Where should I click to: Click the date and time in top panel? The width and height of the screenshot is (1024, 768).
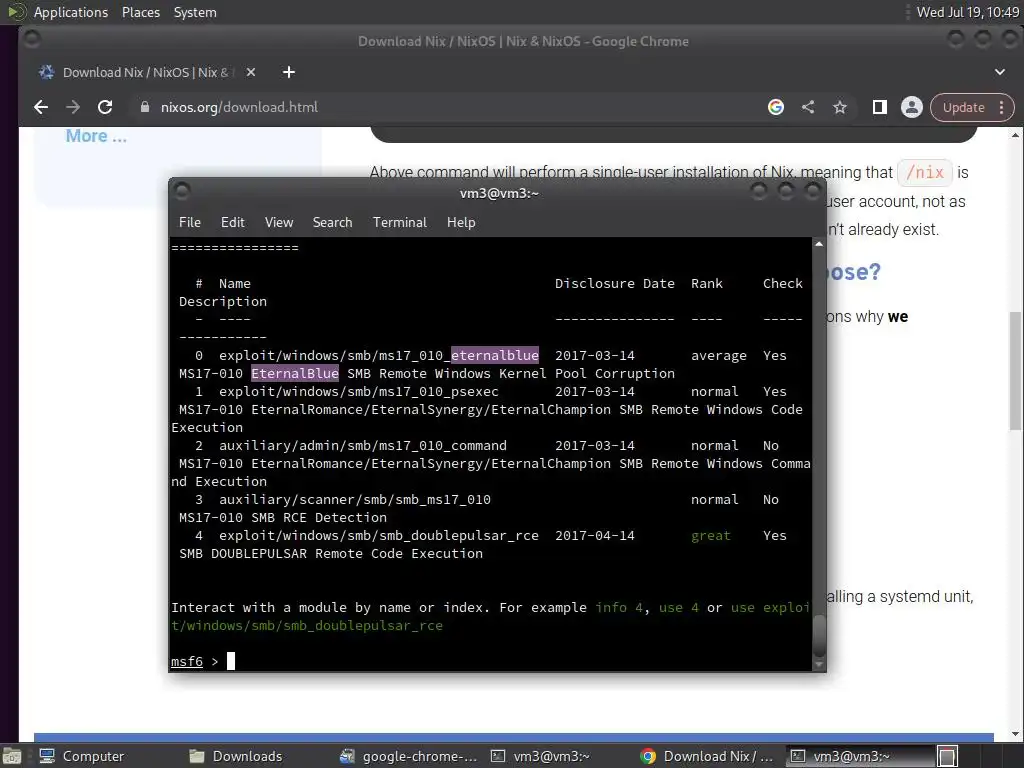tap(967, 12)
